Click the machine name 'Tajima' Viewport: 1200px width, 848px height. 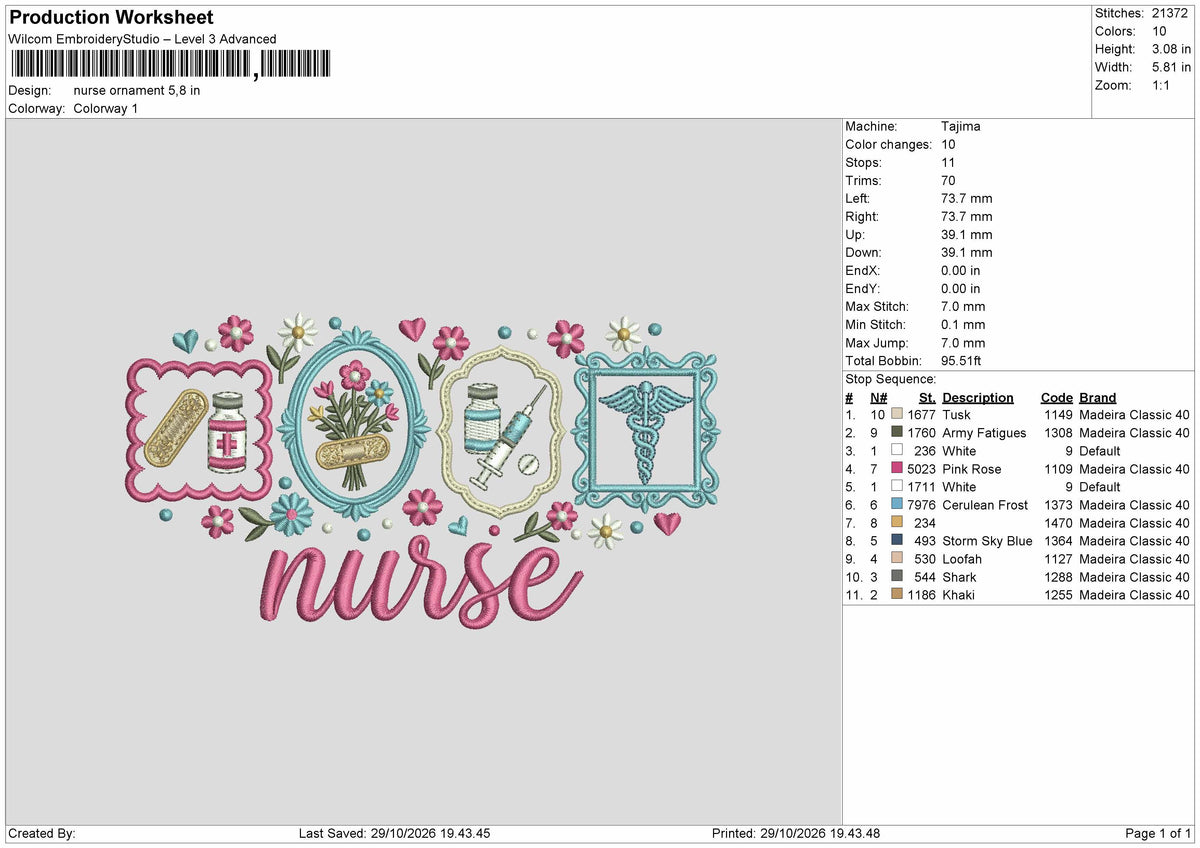(960, 126)
